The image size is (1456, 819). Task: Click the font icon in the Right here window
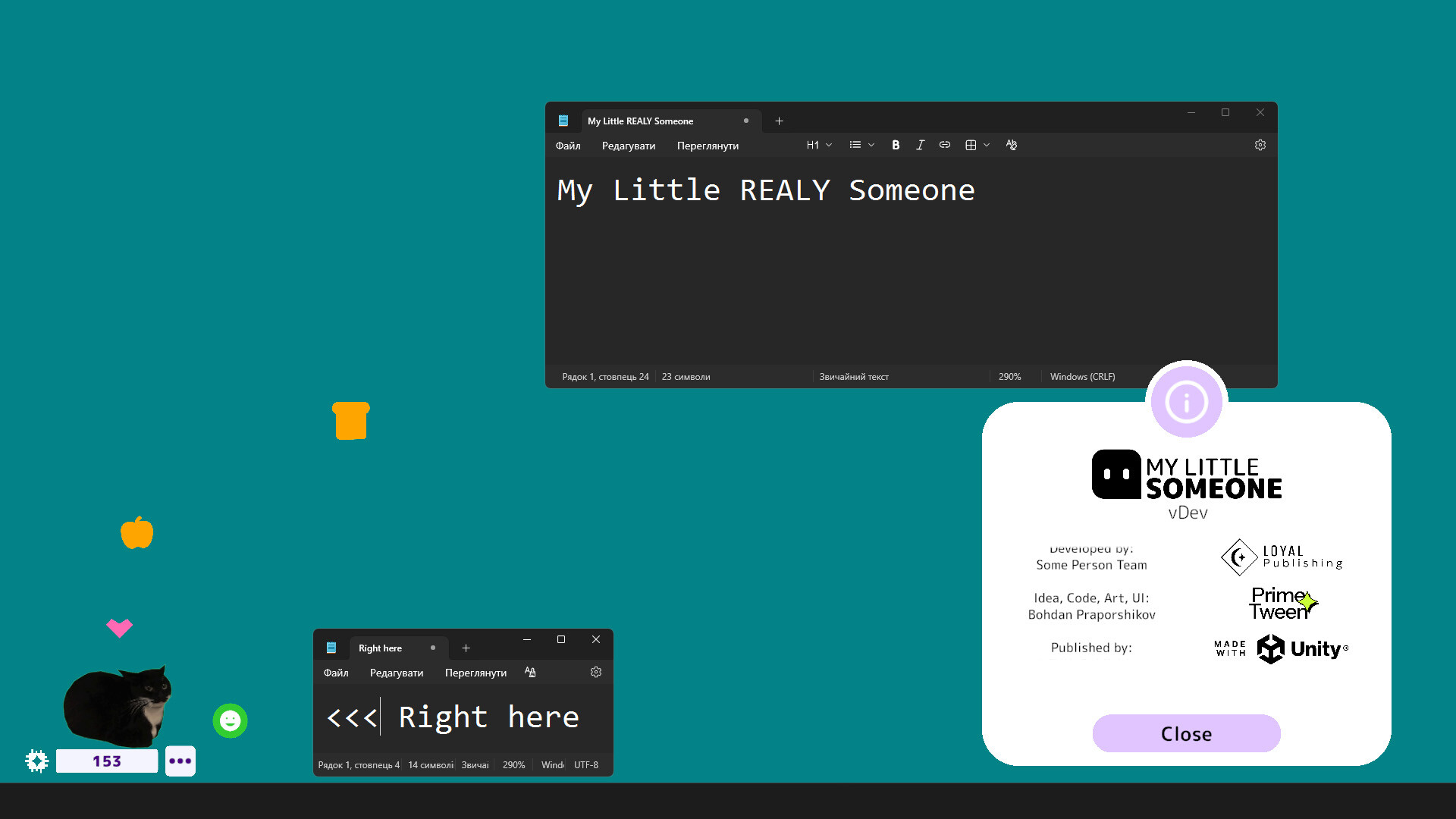(530, 672)
